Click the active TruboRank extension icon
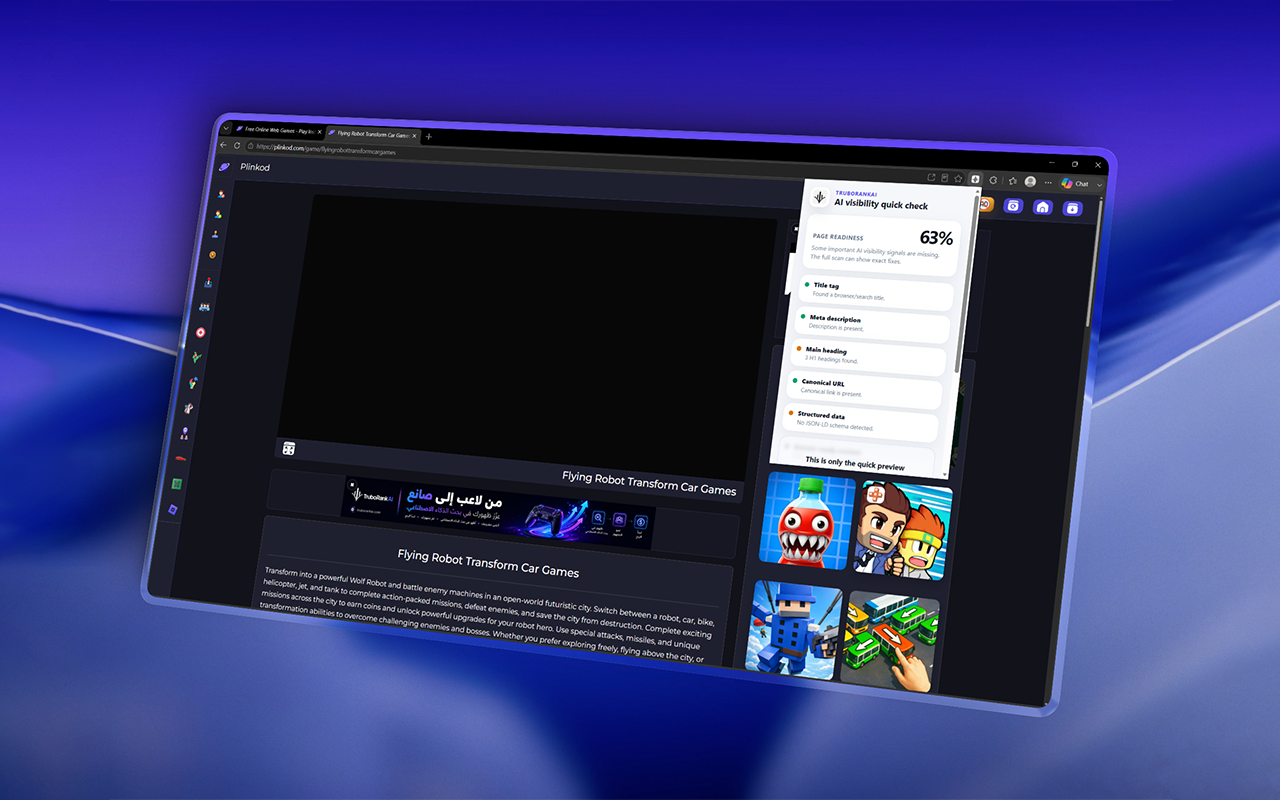The width and height of the screenshot is (1280, 800). coord(975,180)
